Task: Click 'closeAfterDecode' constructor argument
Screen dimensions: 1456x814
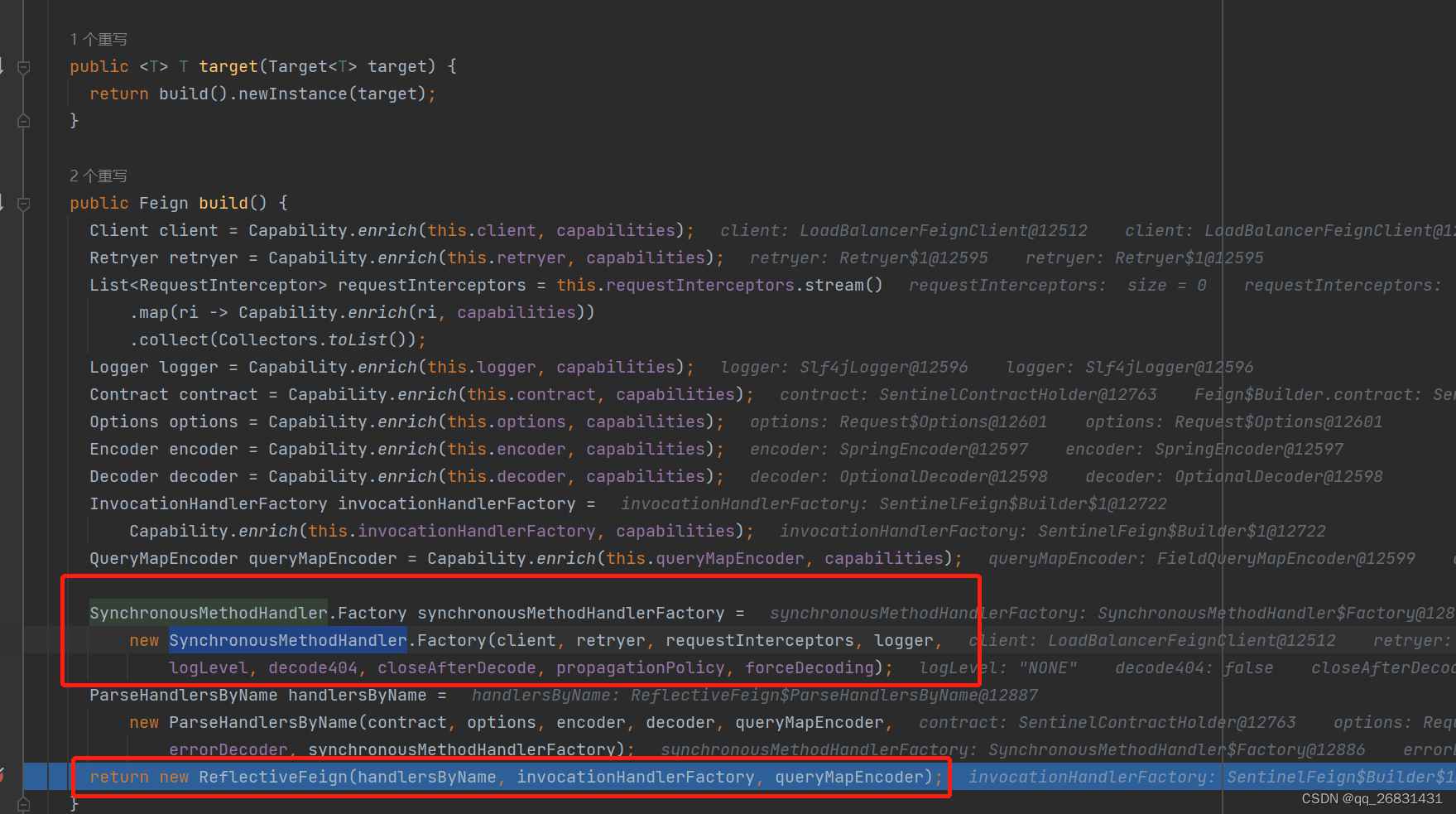Action: (x=457, y=667)
